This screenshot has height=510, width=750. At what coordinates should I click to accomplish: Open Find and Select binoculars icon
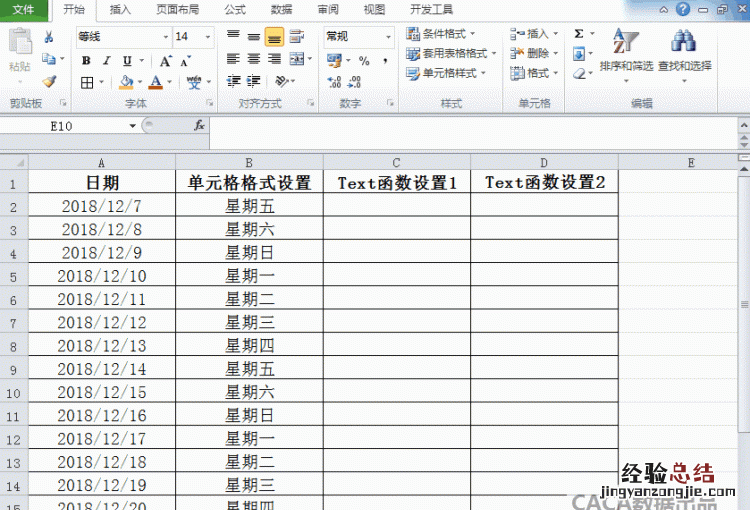click(x=684, y=52)
